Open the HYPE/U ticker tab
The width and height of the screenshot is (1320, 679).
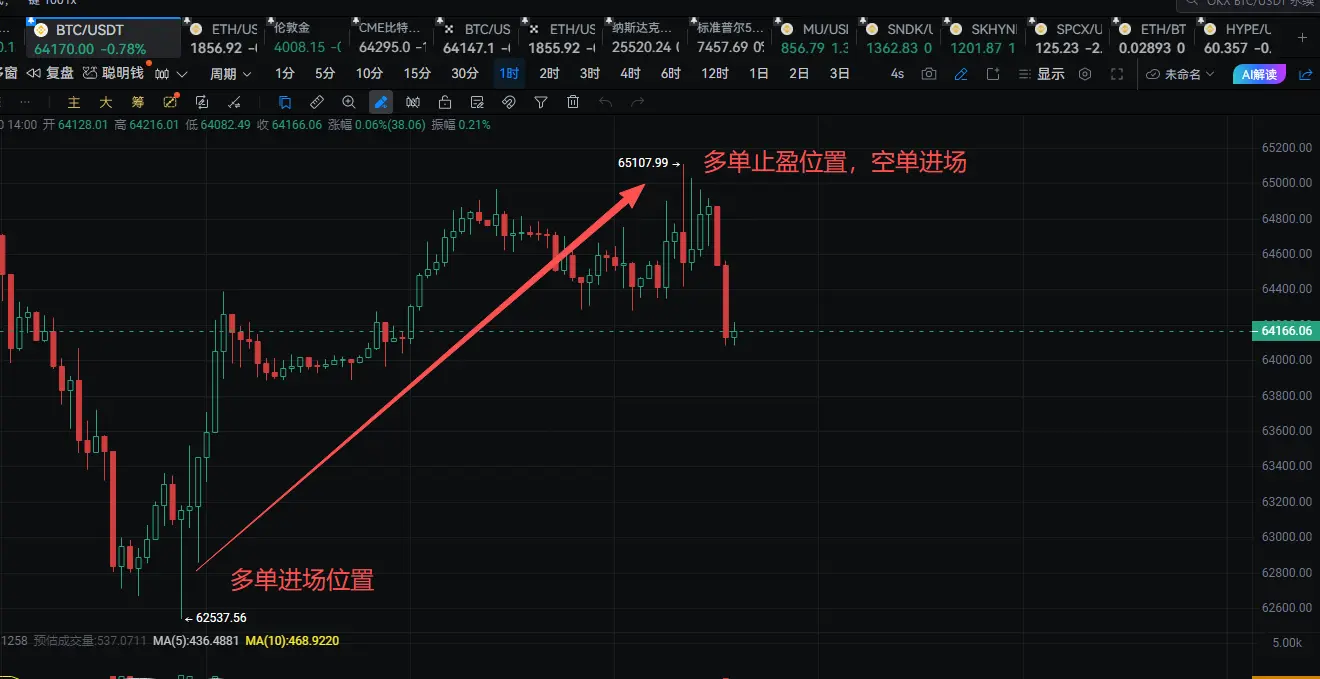tap(1240, 39)
